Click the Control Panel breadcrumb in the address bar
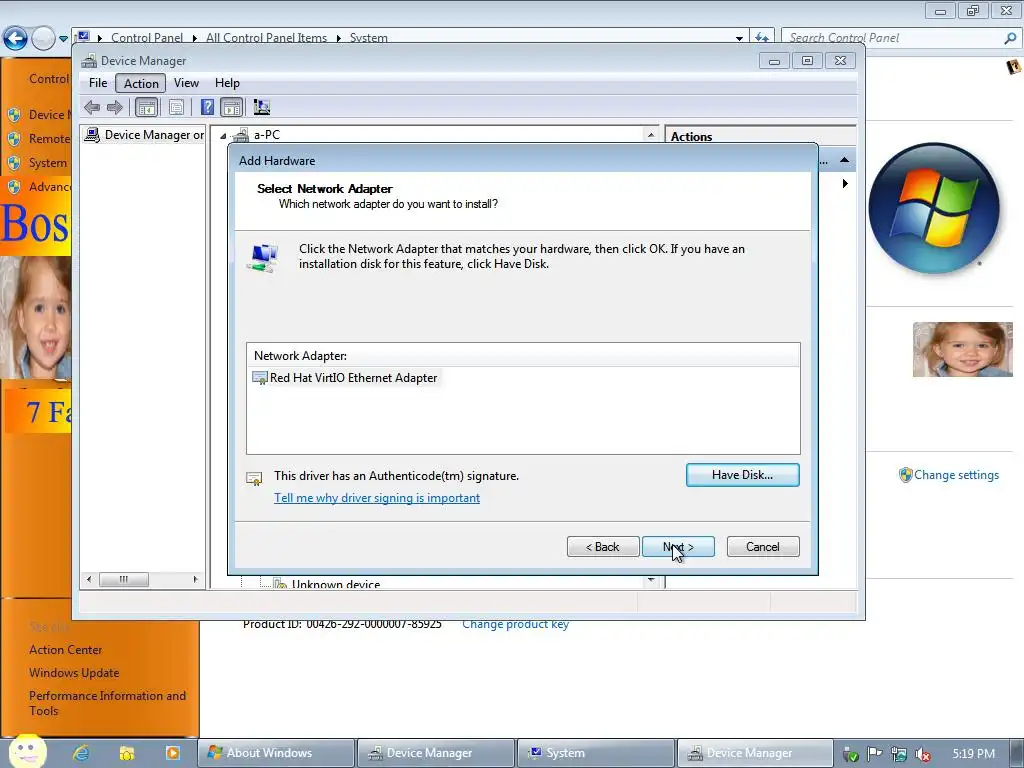This screenshot has height=768, width=1024. pos(147,38)
